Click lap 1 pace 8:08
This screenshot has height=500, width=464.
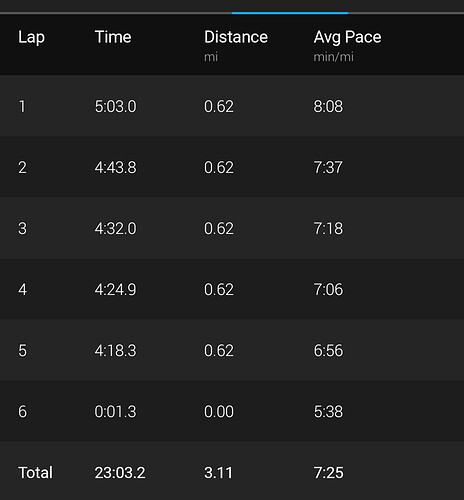click(x=328, y=107)
